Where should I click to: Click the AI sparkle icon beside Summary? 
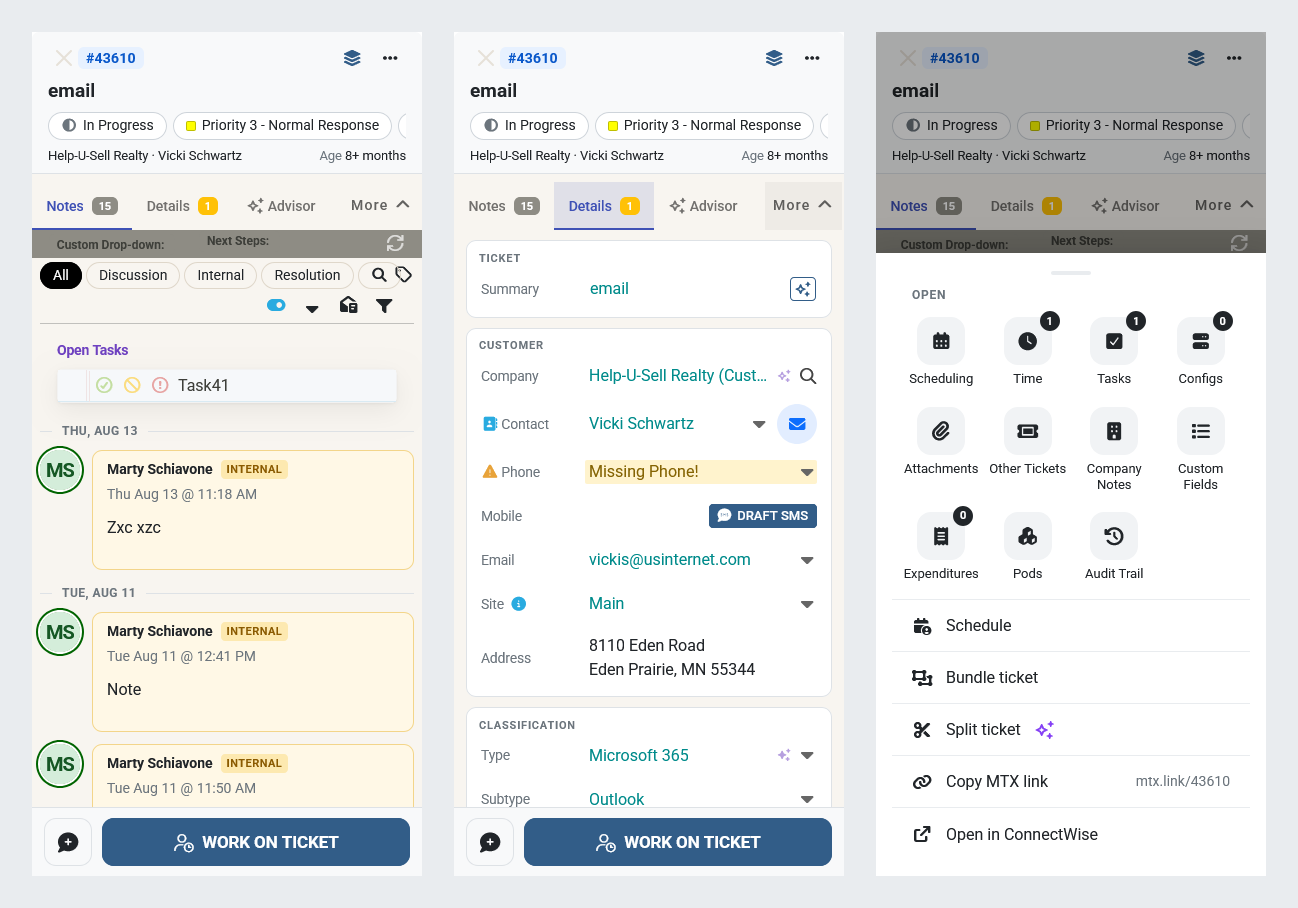[x=802, y=289]
